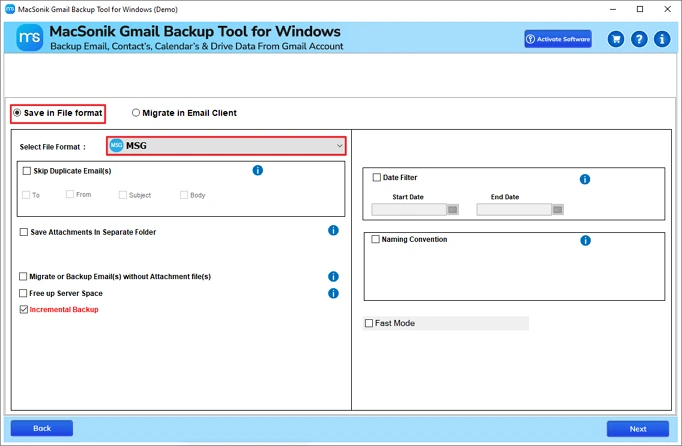Uncheck the Incremental Backup checkbox

[23, 309]
